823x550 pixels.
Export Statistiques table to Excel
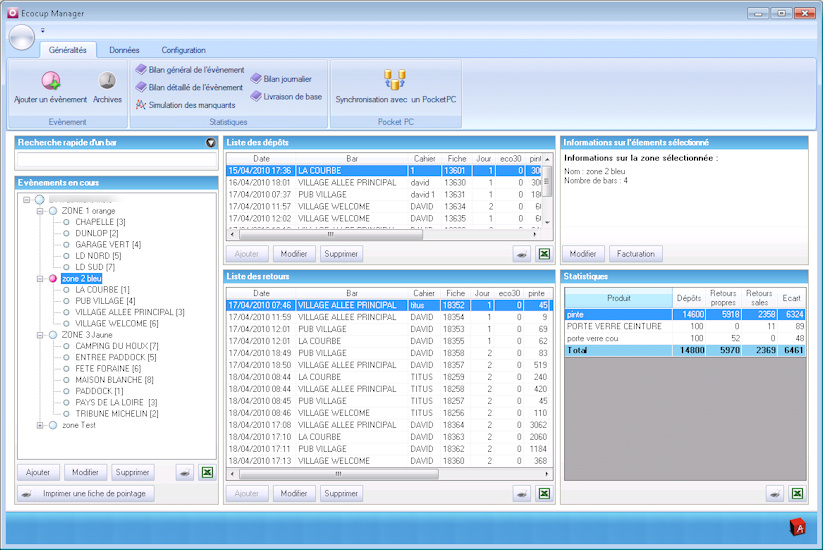pyautogui.click(x=796, y=493)
